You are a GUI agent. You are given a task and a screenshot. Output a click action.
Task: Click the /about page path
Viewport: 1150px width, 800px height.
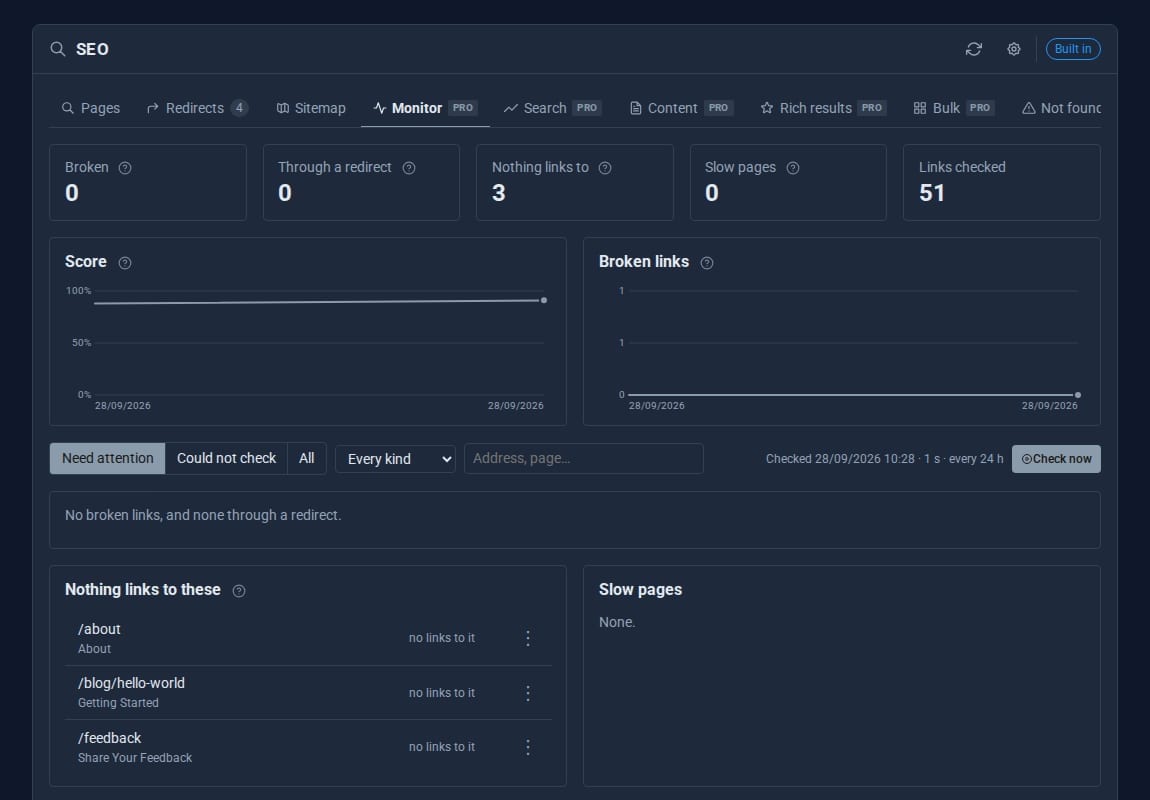pyautogui.click(x=99, y=629)
